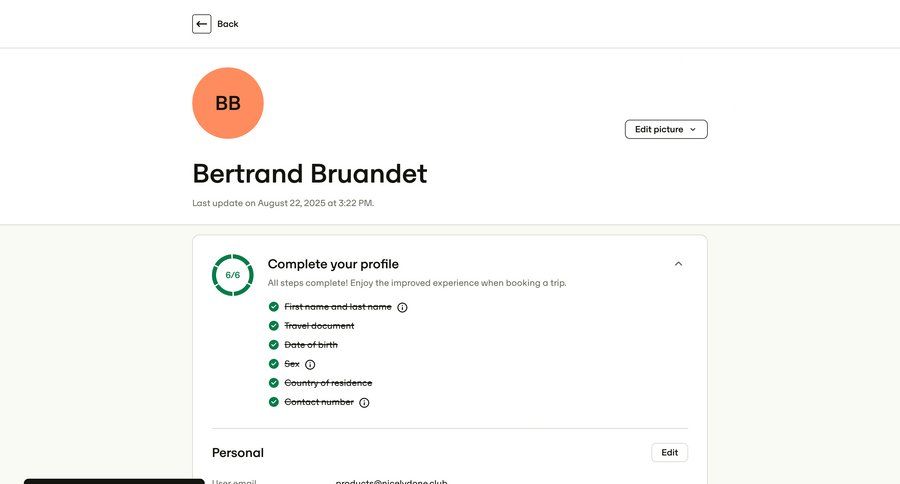Click the Country of residence step
Image resolution: width=900 pixels, height=484 pixels.
pos(328,383)
